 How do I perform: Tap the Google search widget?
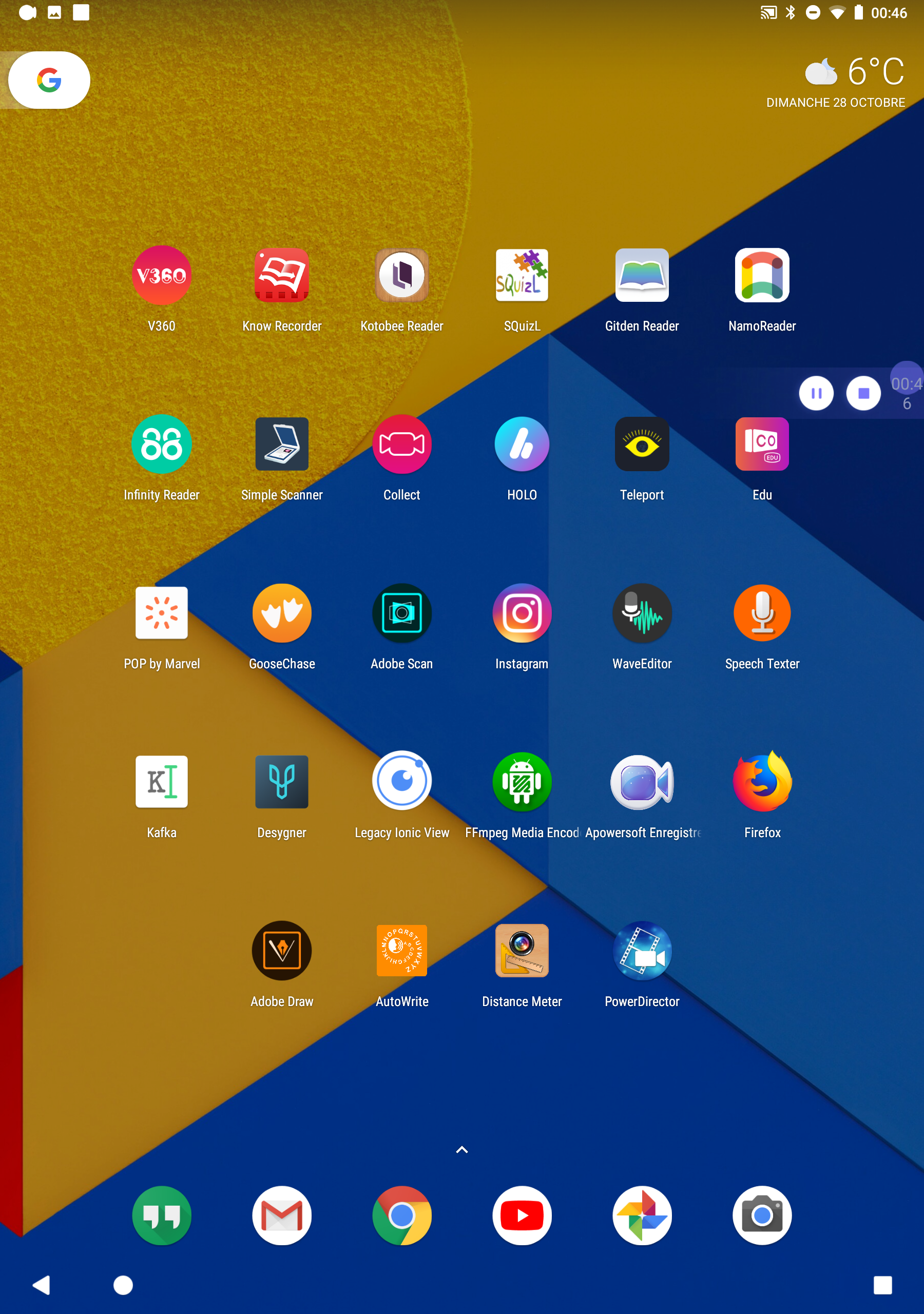pyautogui.click(x=49, y=80)
